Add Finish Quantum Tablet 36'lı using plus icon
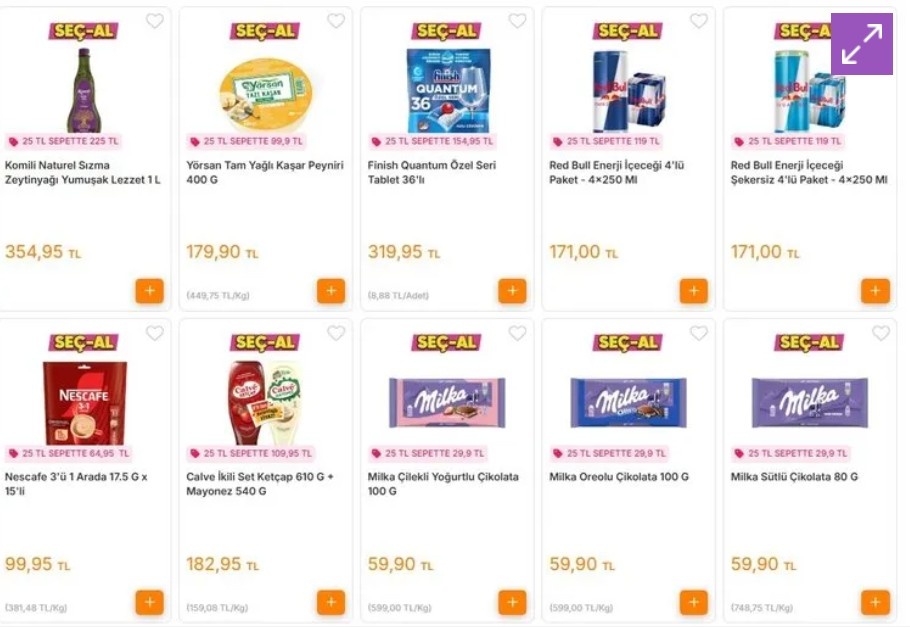 [512, 290]
